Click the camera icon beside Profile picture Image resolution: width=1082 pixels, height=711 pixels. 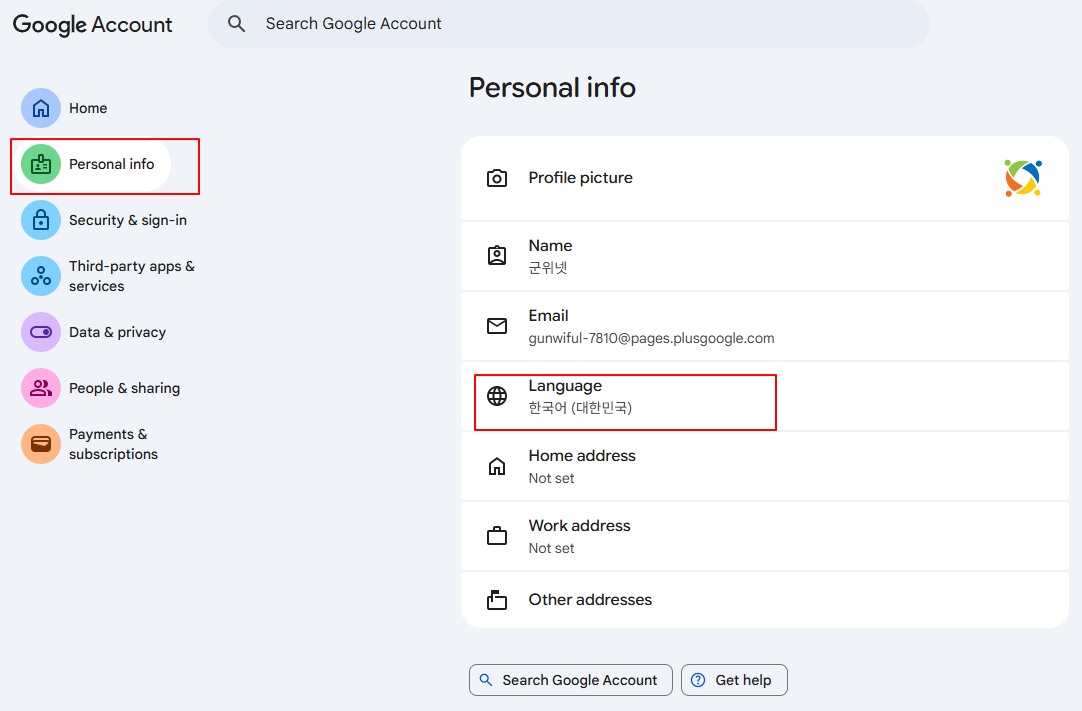point(497,179)
